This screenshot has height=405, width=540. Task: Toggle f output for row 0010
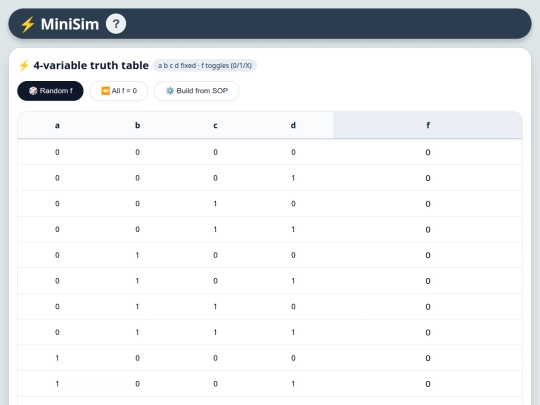click(x=428, y=204)
